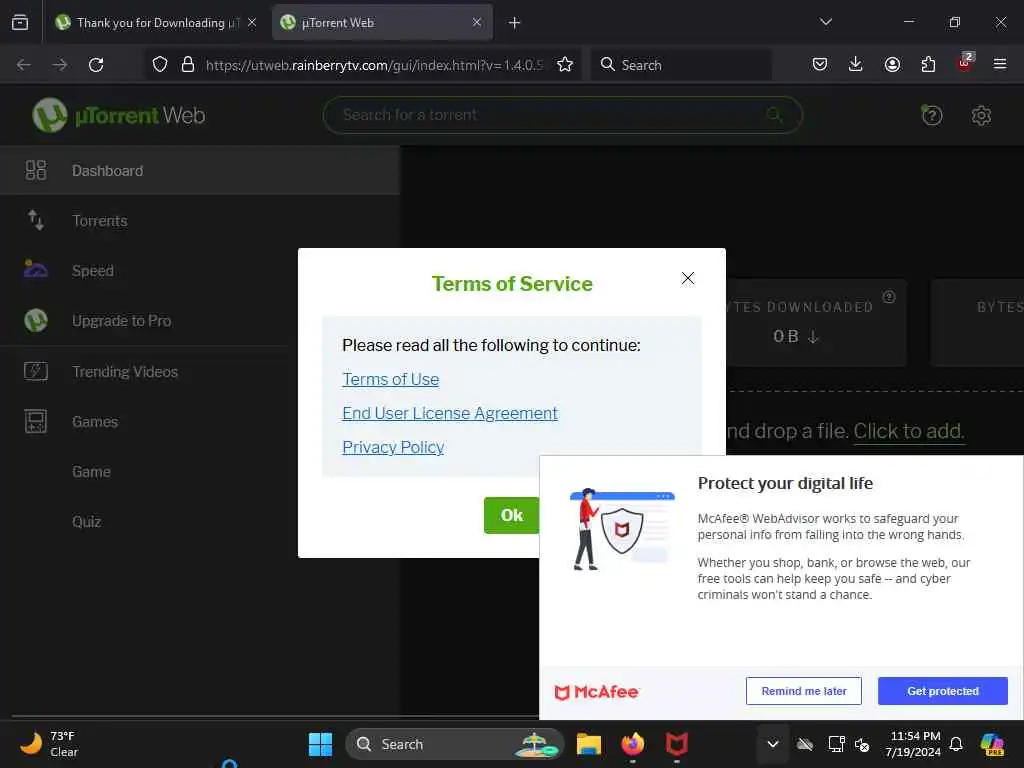The image size is (1024, 768).
Task: Open the End User License Agreement link
Action: tap(450, 413)
